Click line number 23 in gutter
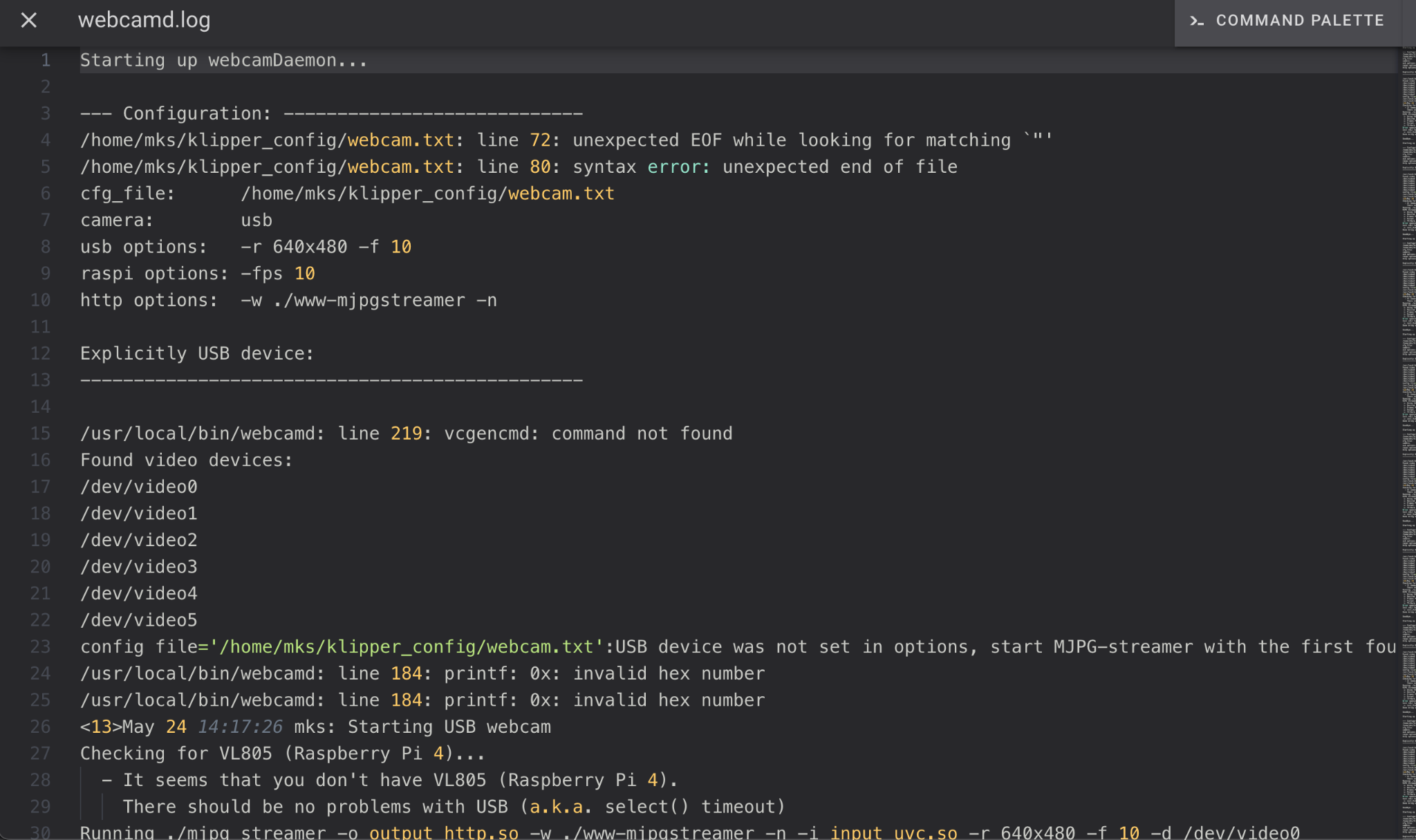This screenshot has height=840, width=1416. click(41, 646)
